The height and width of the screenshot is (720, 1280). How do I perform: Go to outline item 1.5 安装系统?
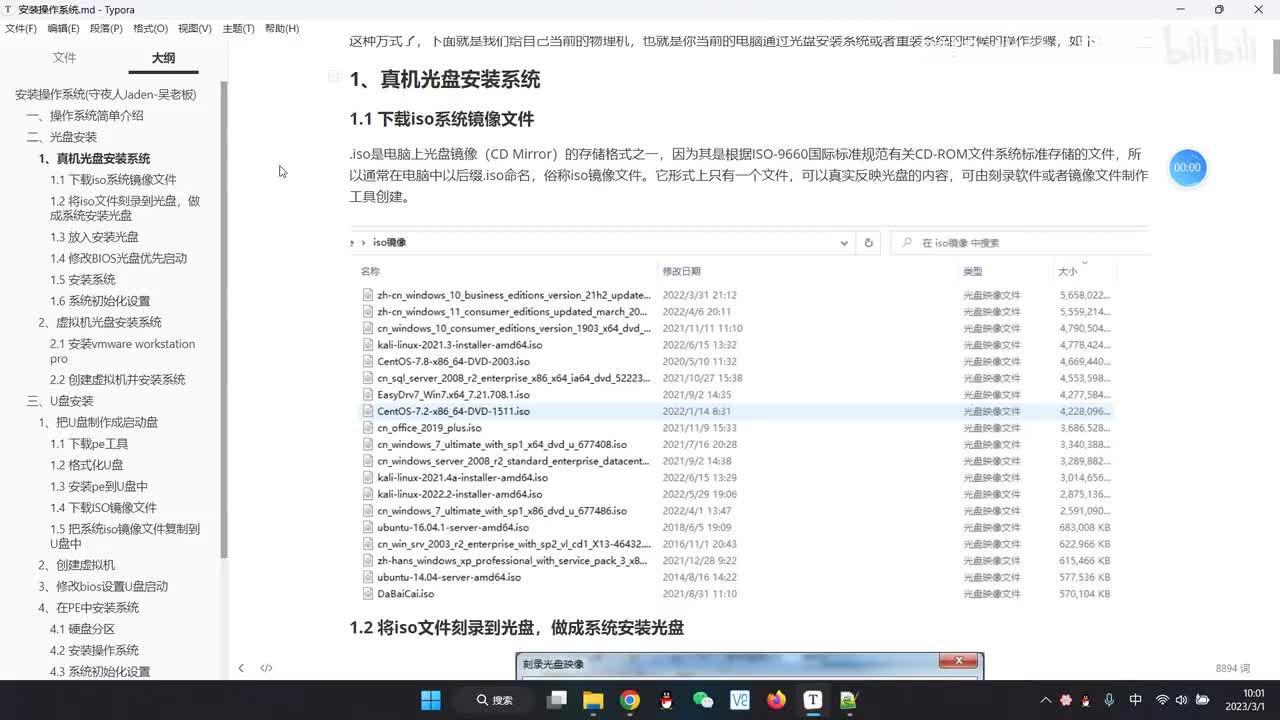pos(82,280)
